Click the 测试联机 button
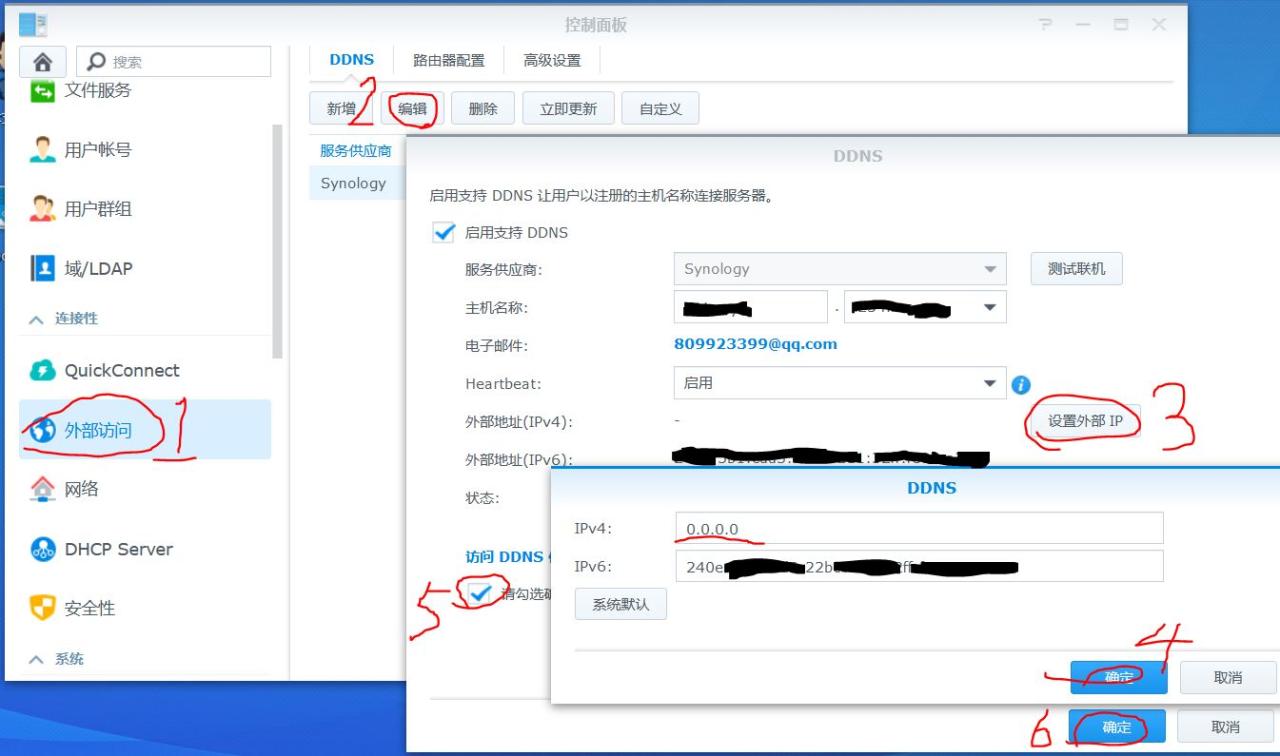 1076,269
